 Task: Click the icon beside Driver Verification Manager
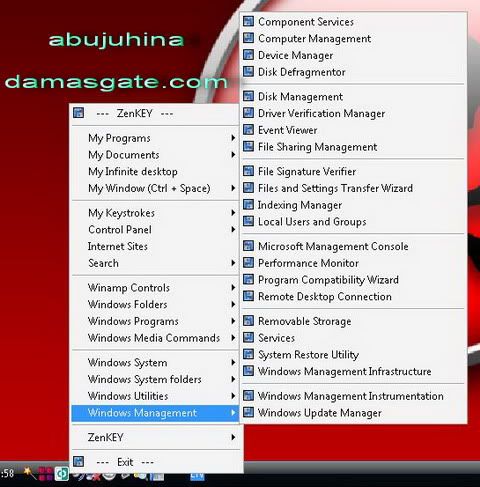pos(248,113)
